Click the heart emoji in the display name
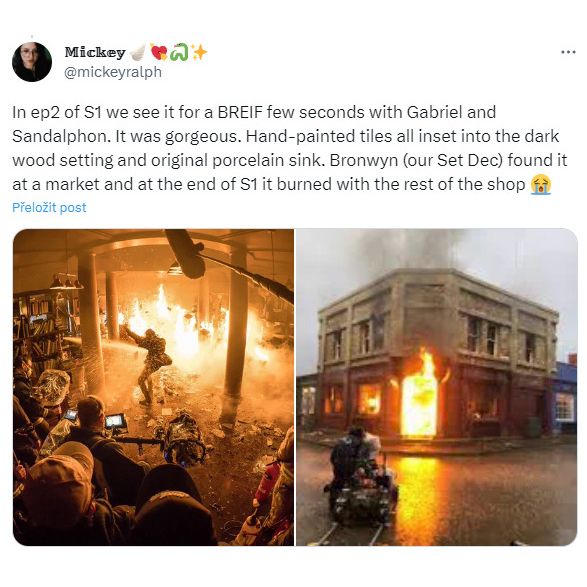 (x=159, y=52)
